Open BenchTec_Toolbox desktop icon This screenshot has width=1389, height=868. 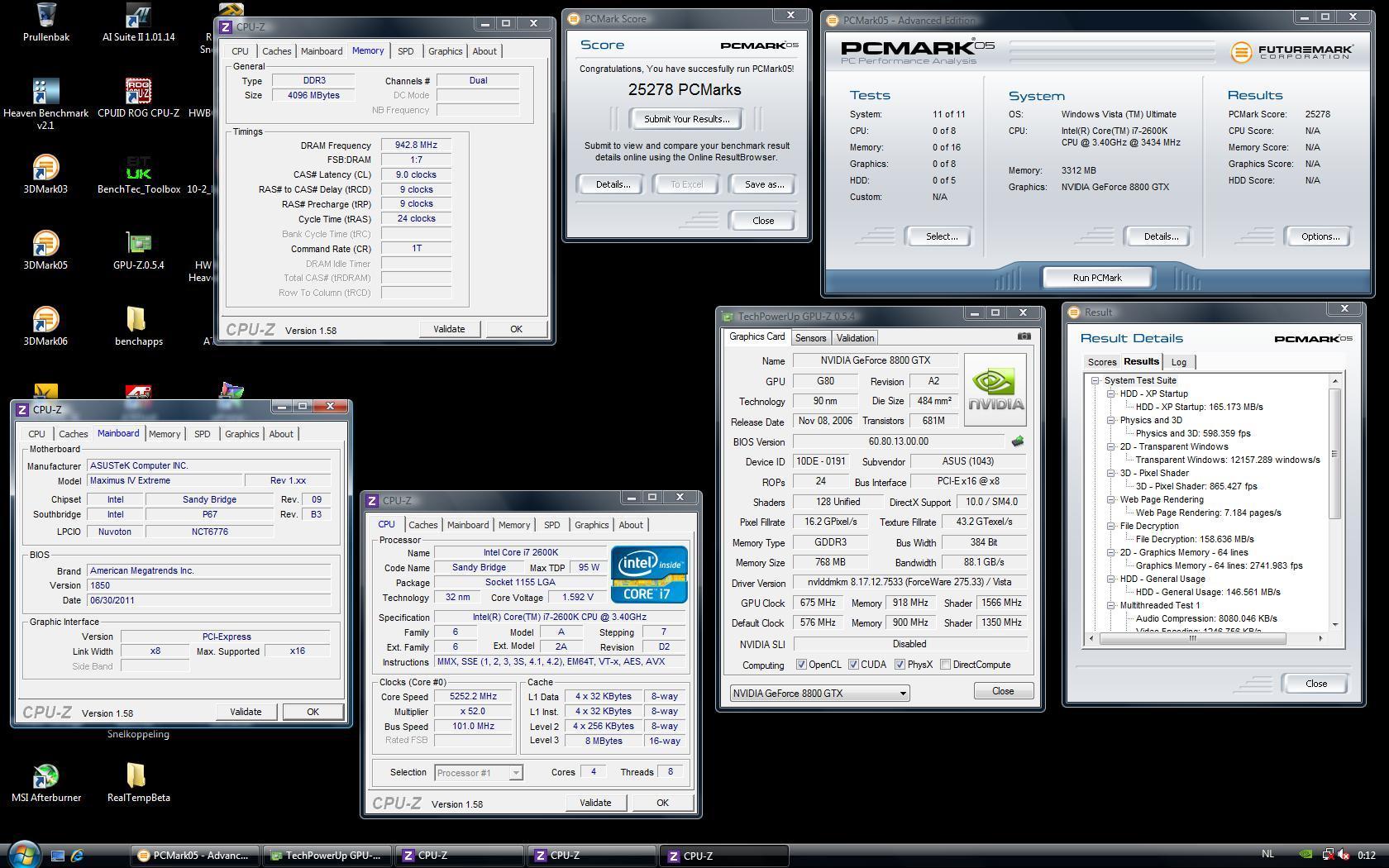[138, 174]
